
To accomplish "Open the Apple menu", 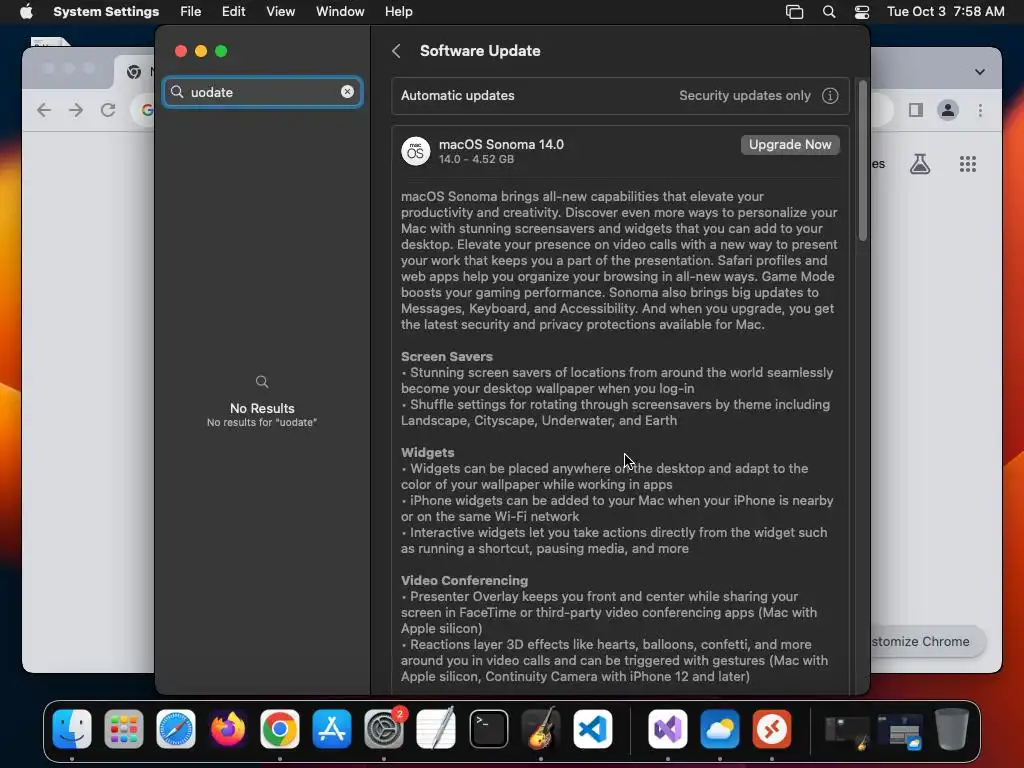I will [26, 11].
